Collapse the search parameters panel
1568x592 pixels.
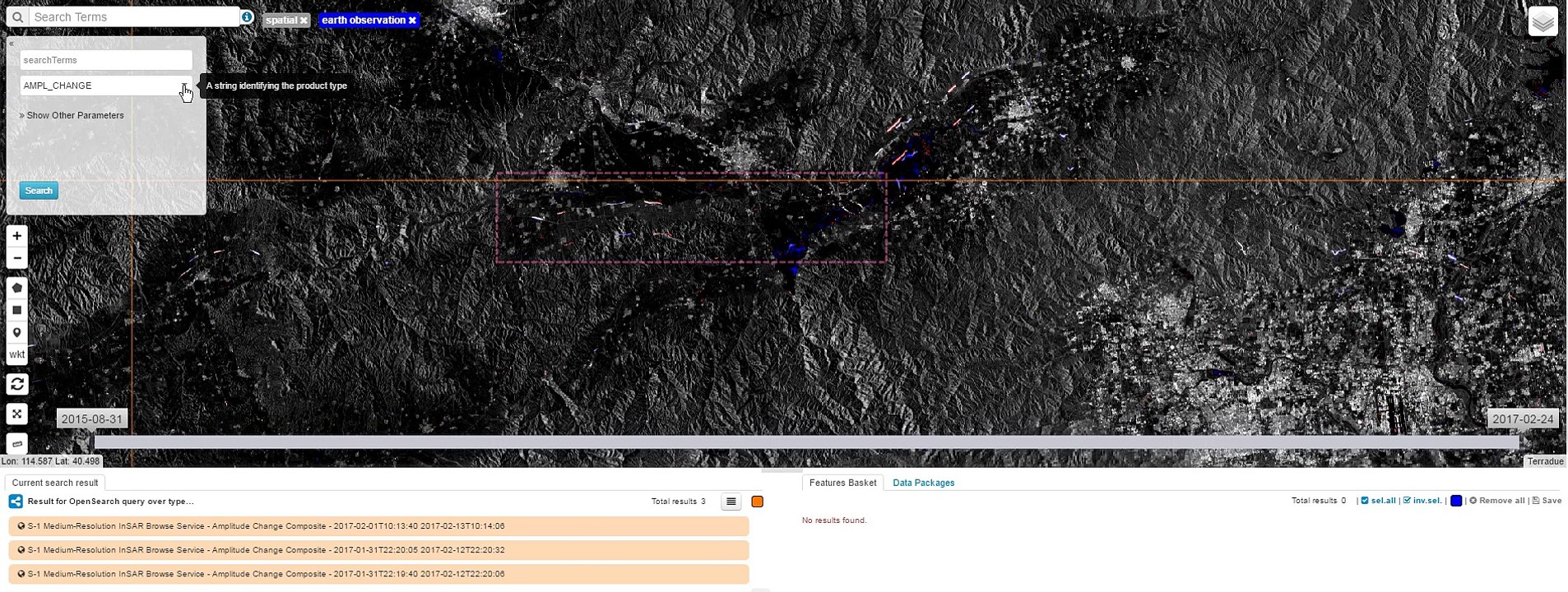tap(12, 44)
